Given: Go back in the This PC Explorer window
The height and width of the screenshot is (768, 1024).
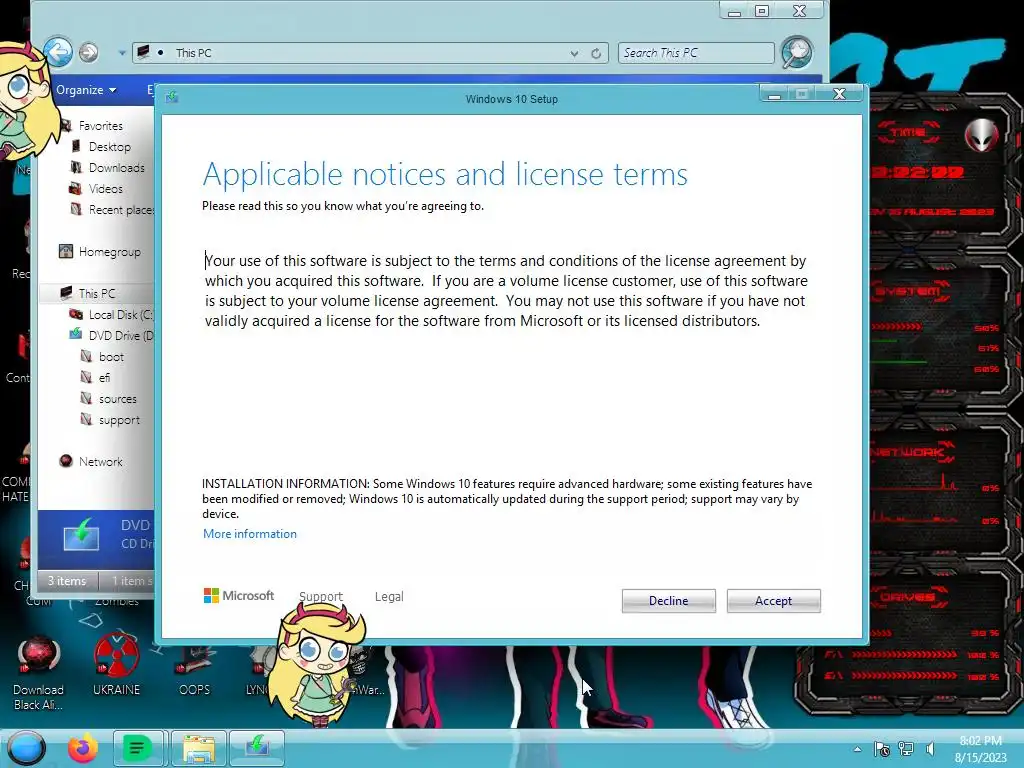Looking at the screenshot, I should tap(57, 52).
